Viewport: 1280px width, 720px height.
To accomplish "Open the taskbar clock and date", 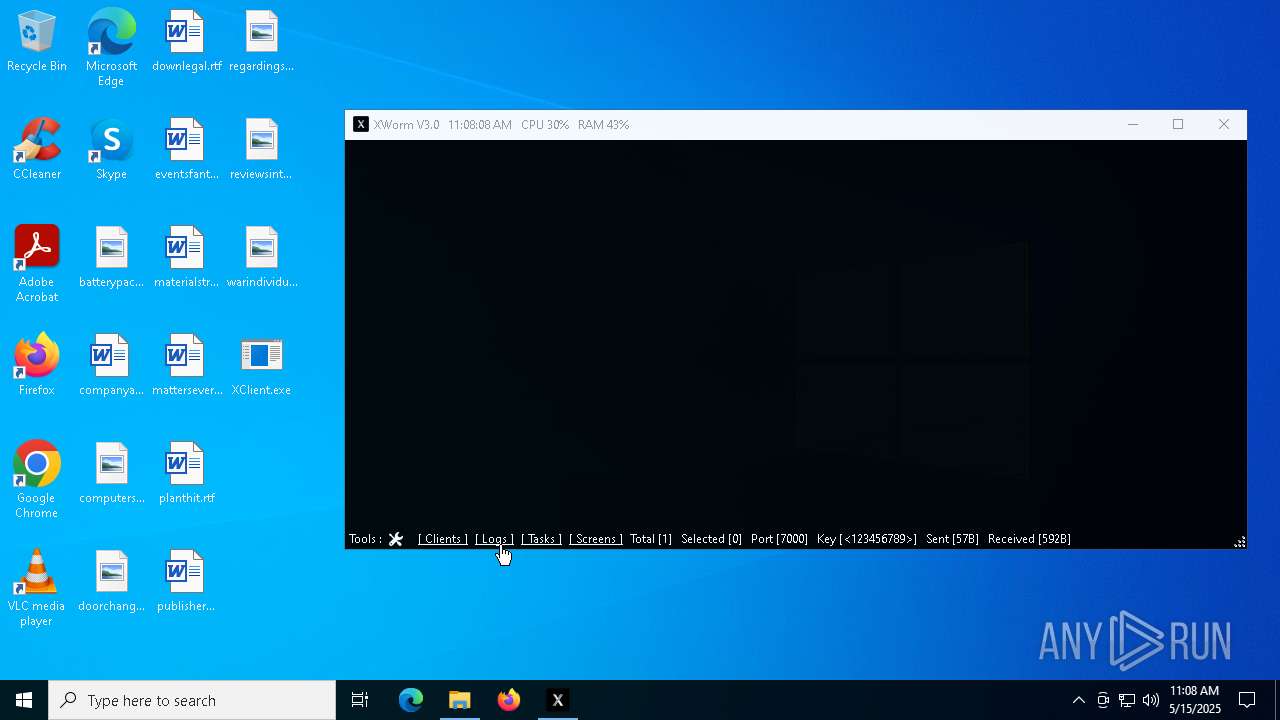I will tap(1195, 700).
